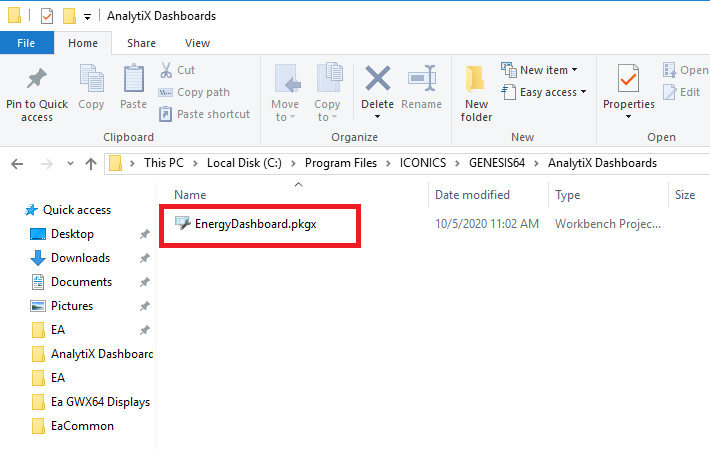Image resolution: width=710 pixels, height=449 pixels.
Task: Navigate to Program Files breadcrumb
Action: pyautogui.click(x=341, y=163)
